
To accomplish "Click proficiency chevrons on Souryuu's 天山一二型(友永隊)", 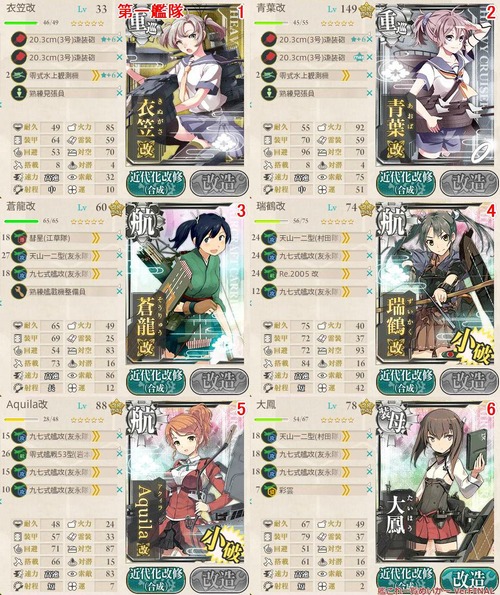I will point(96,256).
